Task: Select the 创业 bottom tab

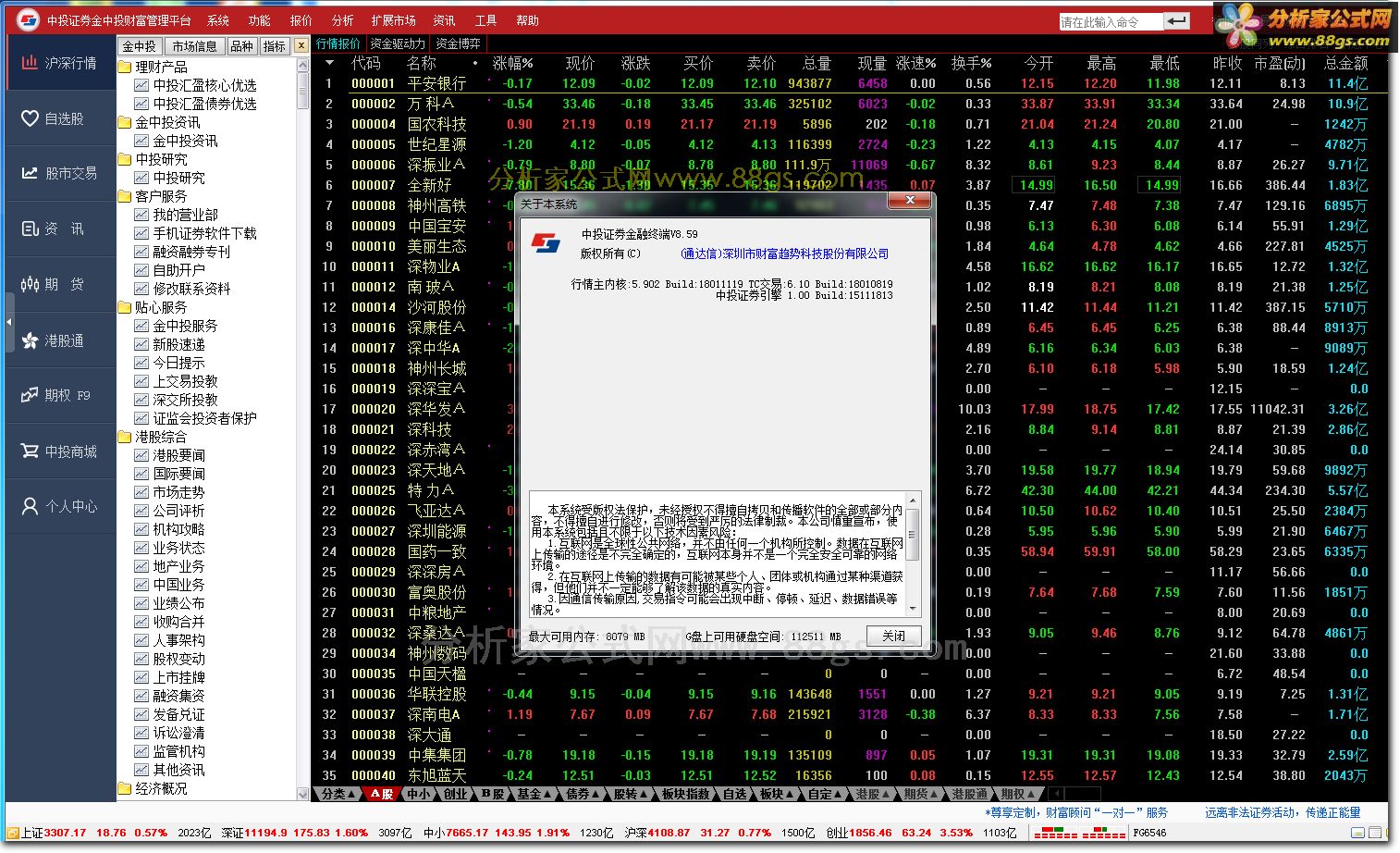Action: tap(455, 794)
